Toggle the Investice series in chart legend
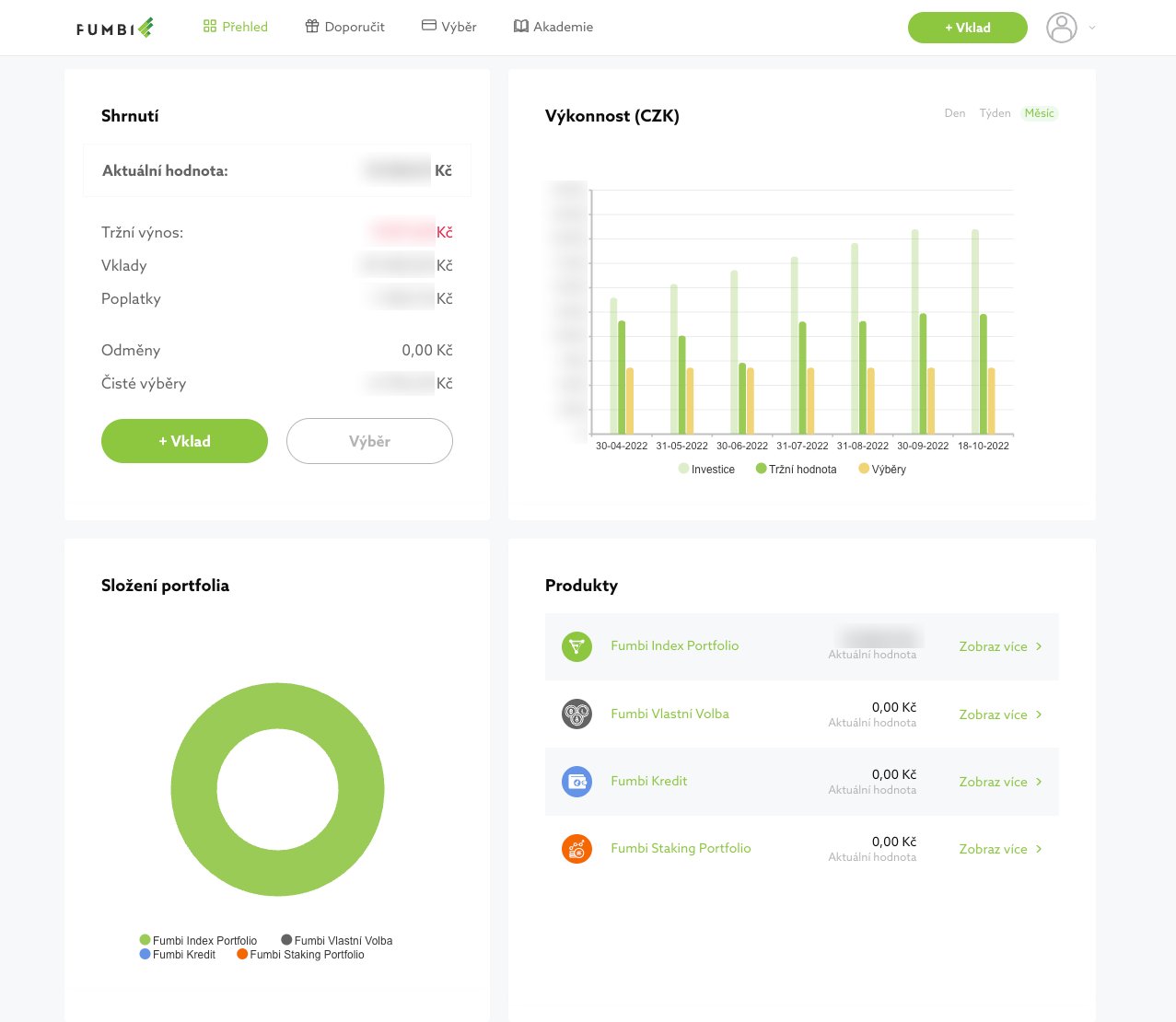The image size is (1176, 1022). click(706, 470)
